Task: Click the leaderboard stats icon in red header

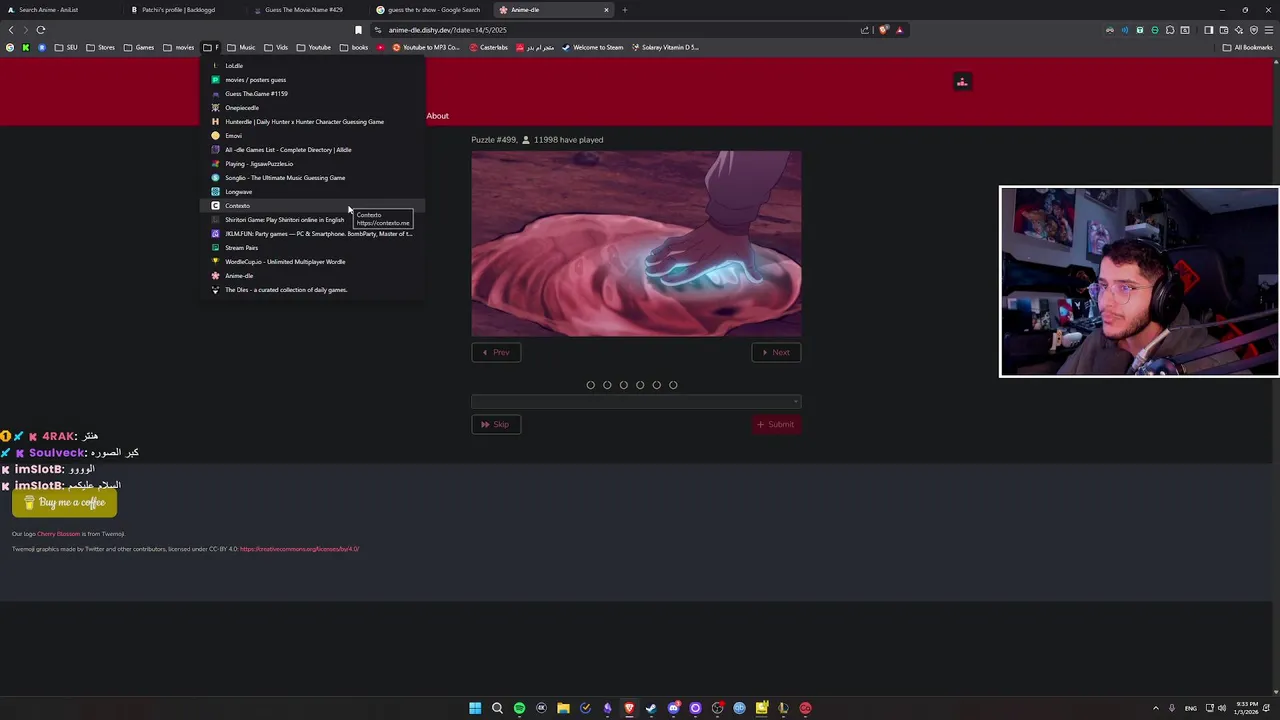Action: pos(962,82)
